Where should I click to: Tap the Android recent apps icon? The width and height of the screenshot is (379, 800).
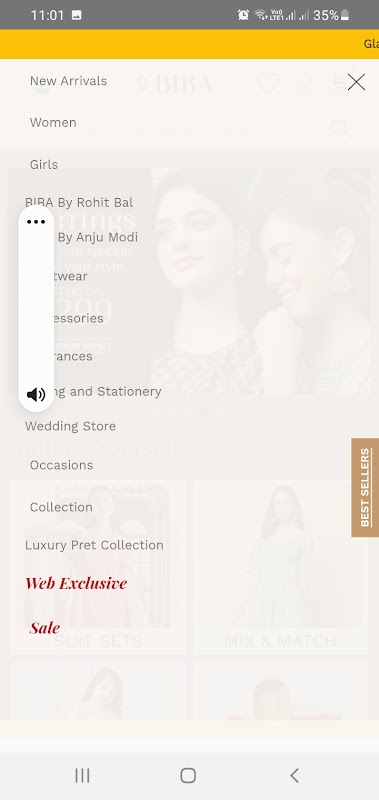[x=82, y=776]
